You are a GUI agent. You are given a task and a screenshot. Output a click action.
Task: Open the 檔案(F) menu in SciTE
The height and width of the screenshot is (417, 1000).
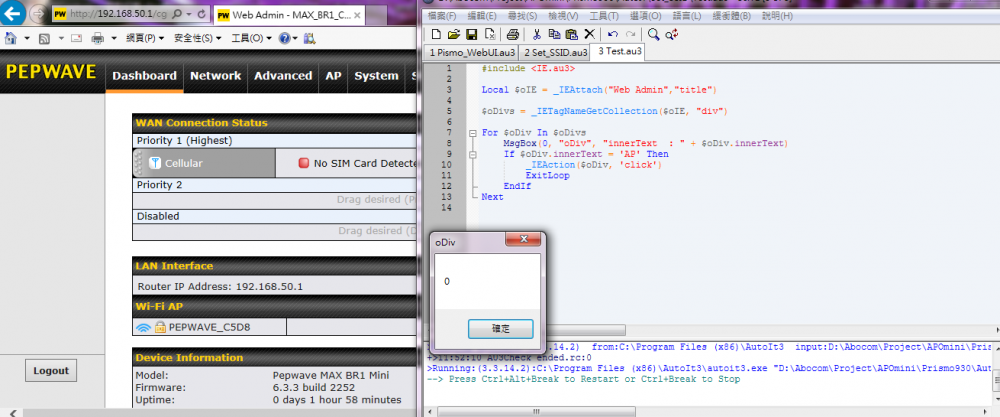(x=443, y=16)
